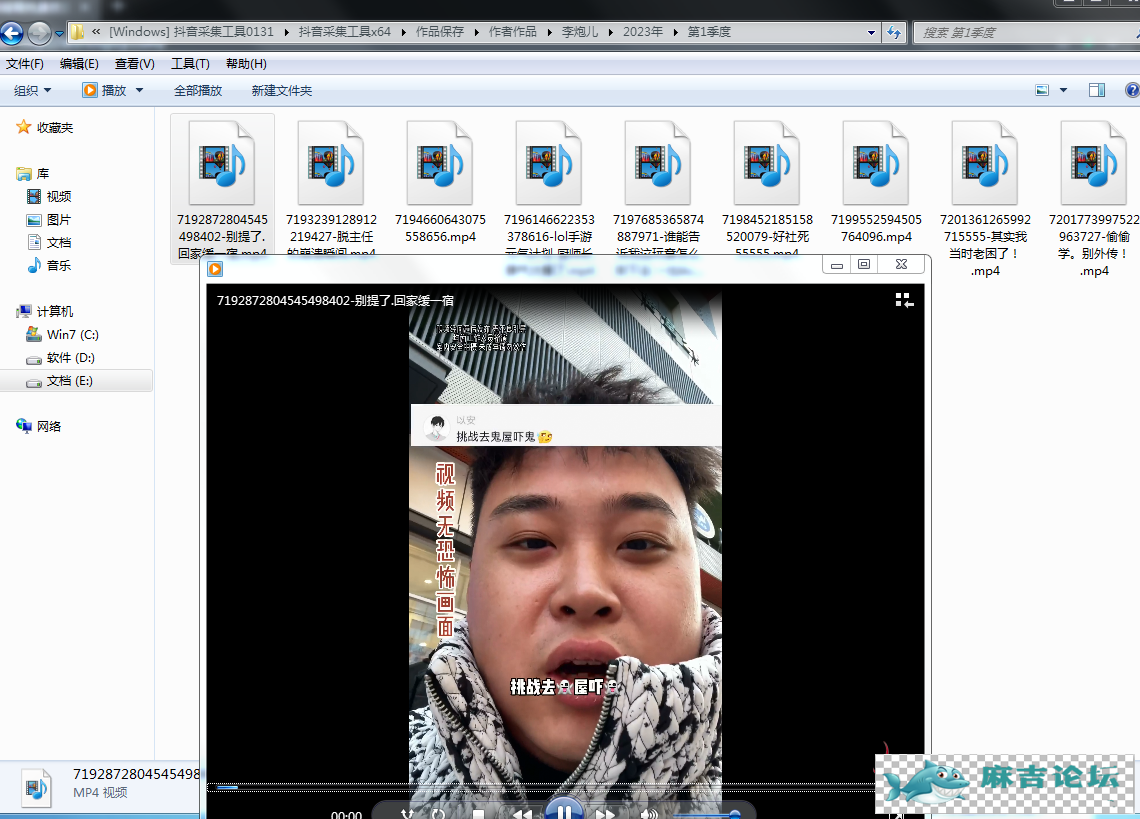Open drive Win7 (C:)

coord(63,335)
